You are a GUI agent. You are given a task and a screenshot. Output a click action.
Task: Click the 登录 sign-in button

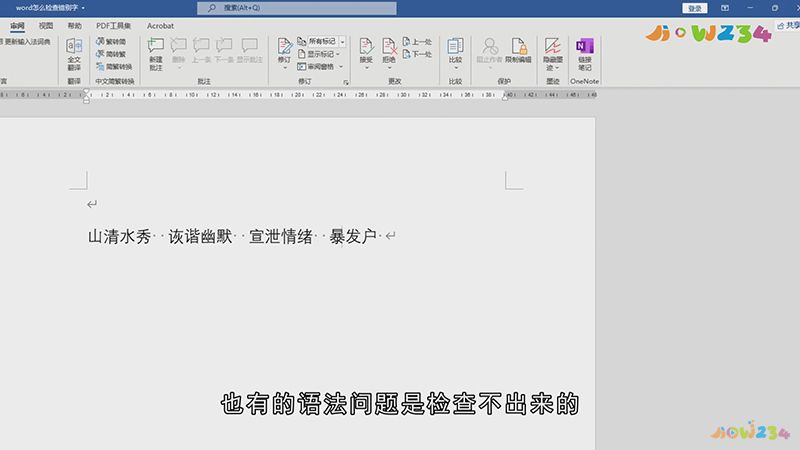tap(694, 8)
